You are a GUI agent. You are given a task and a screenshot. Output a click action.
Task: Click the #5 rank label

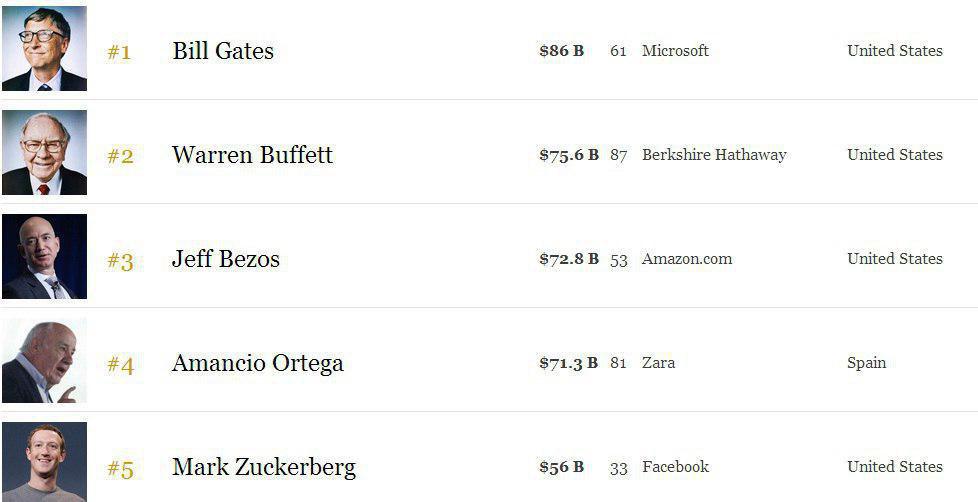[x=120, y=469]
